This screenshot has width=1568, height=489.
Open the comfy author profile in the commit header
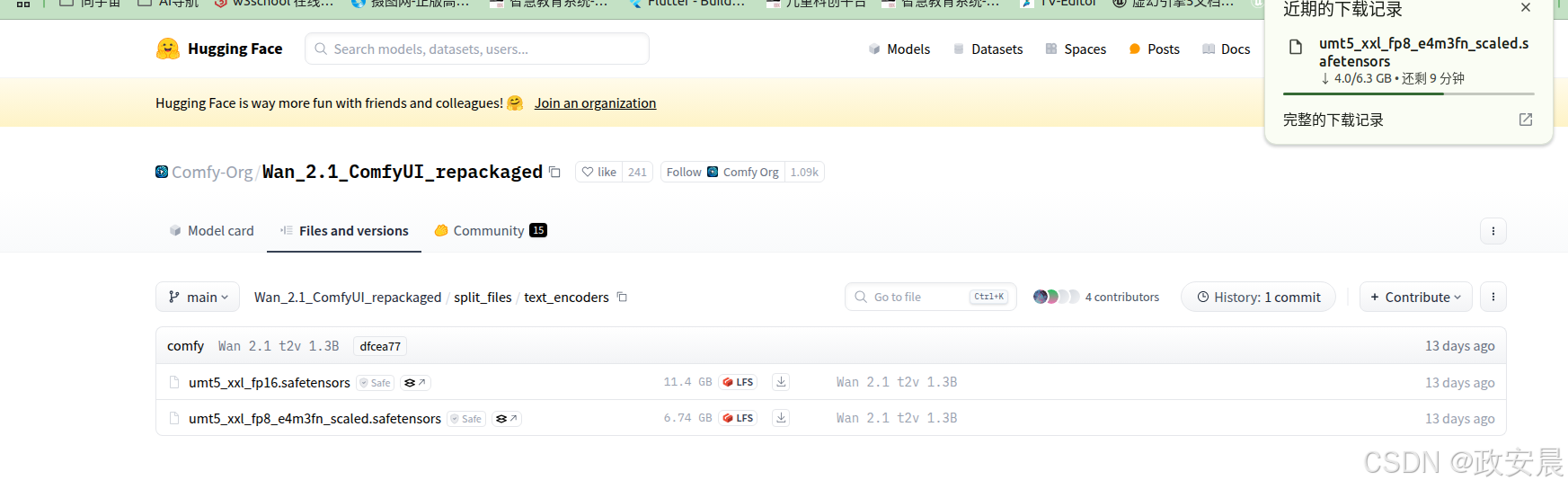(x=185, y=345)
